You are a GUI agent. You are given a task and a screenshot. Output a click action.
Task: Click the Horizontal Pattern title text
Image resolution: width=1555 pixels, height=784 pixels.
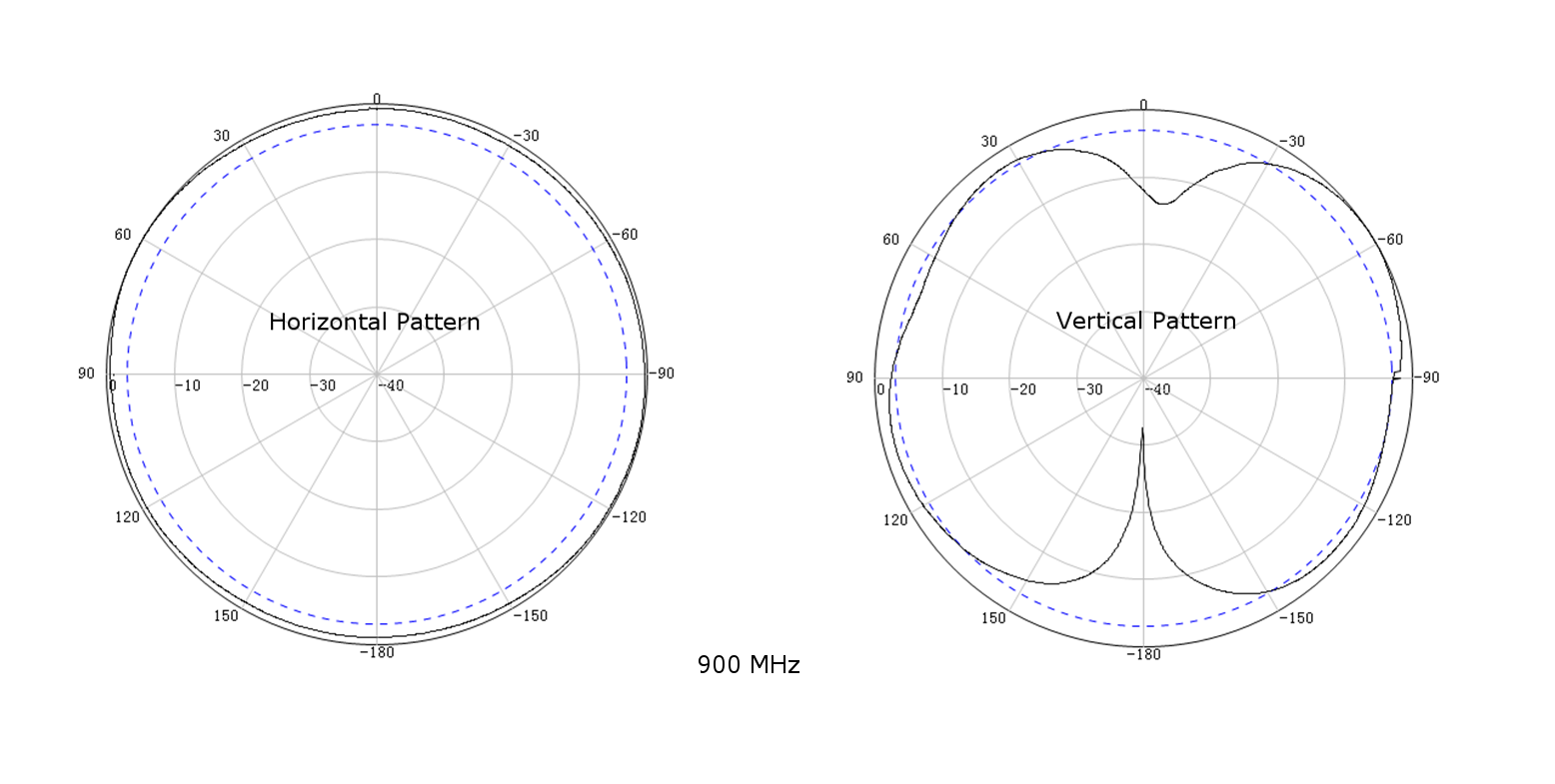coord(374,322)
